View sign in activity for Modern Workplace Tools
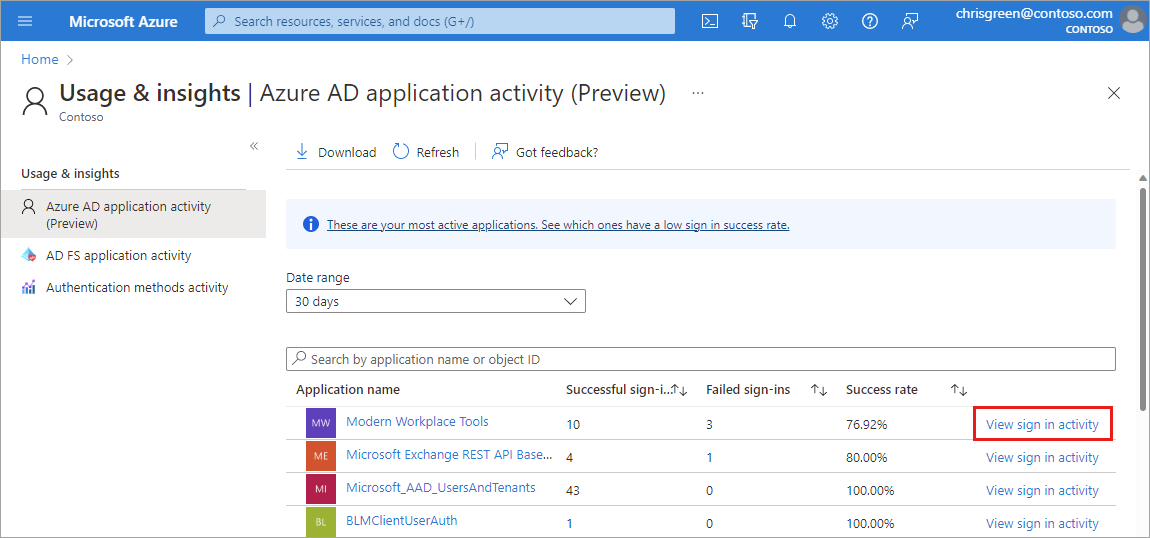1150x538 pixels. coord(1042,424)
